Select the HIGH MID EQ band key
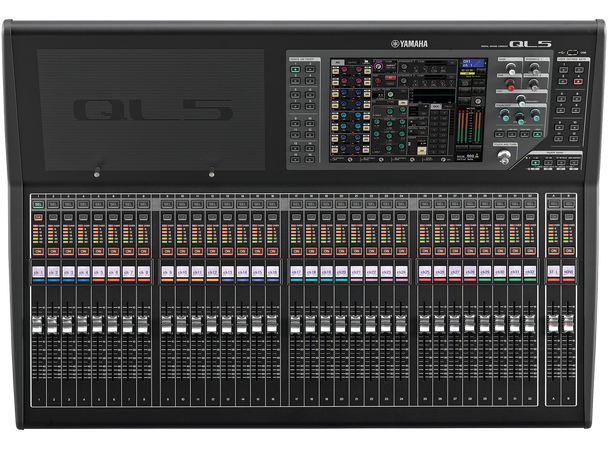The height and width of the screenshot is (450, 610). 524,134
